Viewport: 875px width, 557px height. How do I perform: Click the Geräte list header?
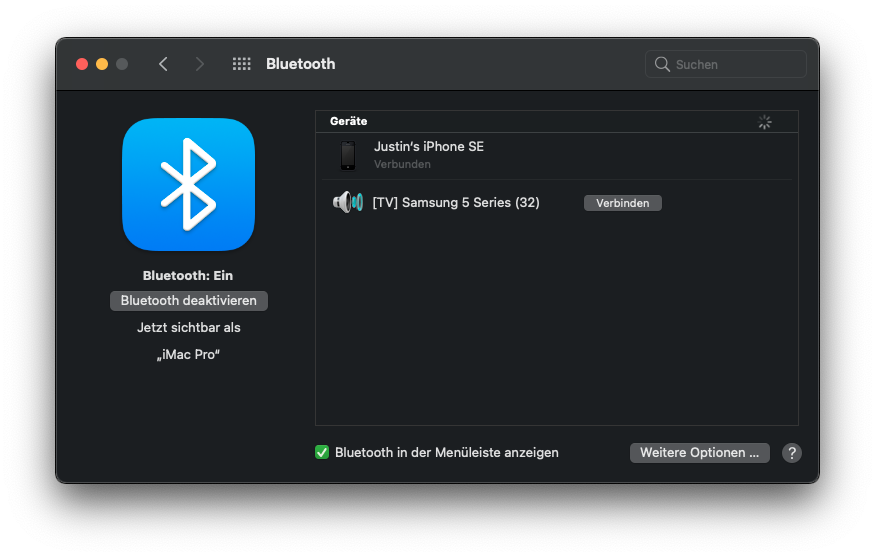[x=349, y=121]
